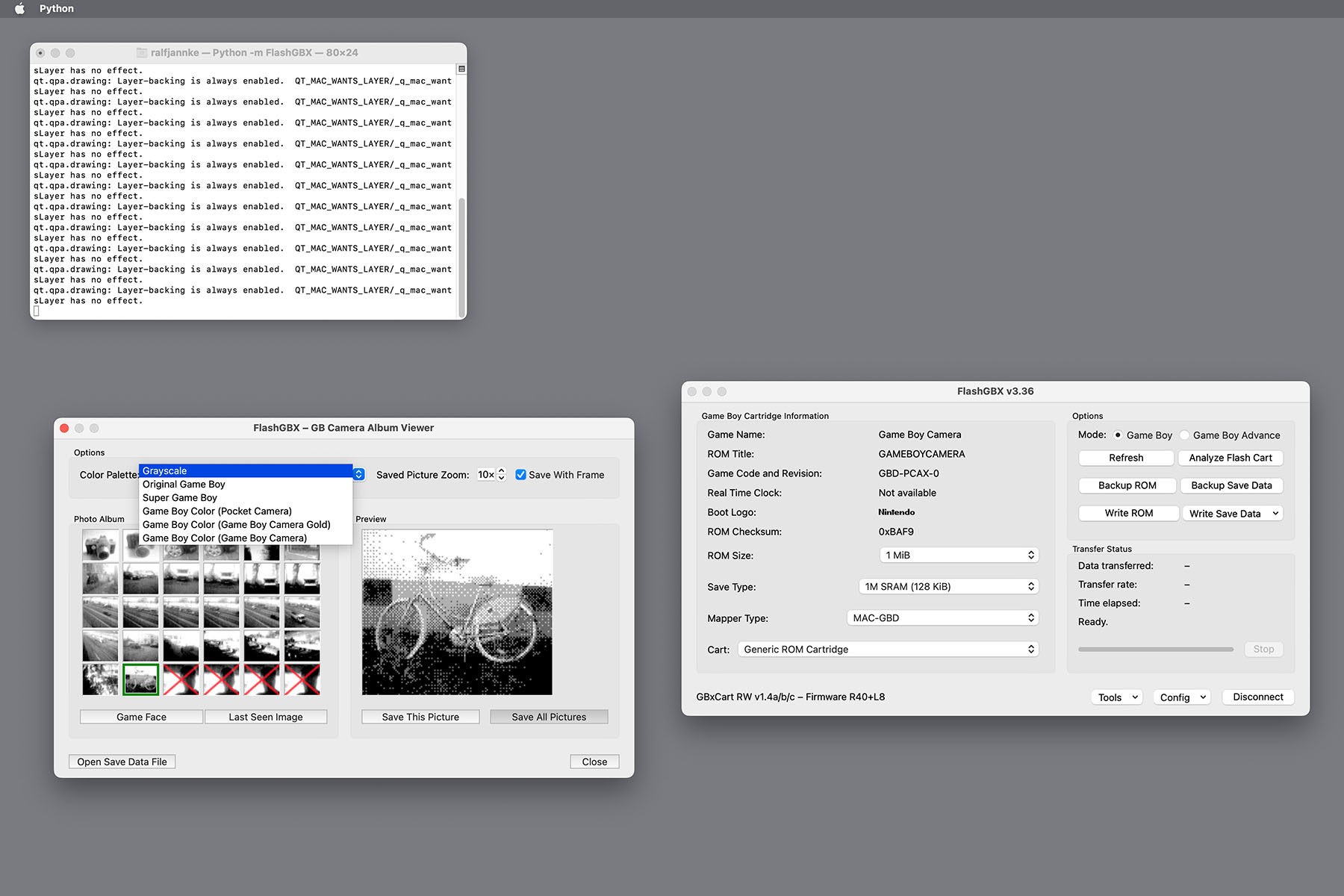Choose Original Game Boy palette option
This screenshot has width=1344, height=896.
(184, 485)
